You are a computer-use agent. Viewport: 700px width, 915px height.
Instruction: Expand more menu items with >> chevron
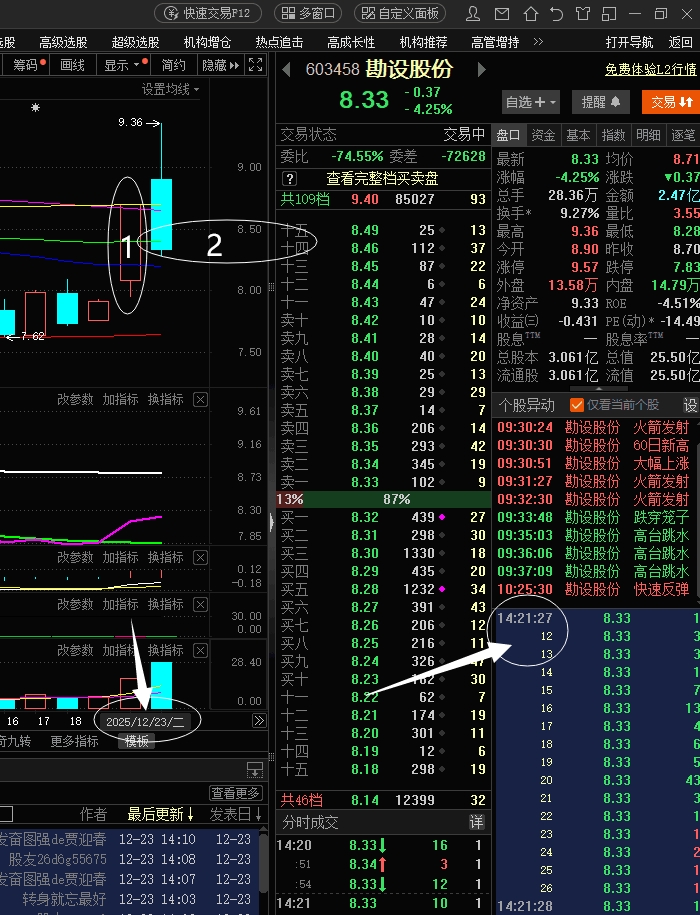538,41
